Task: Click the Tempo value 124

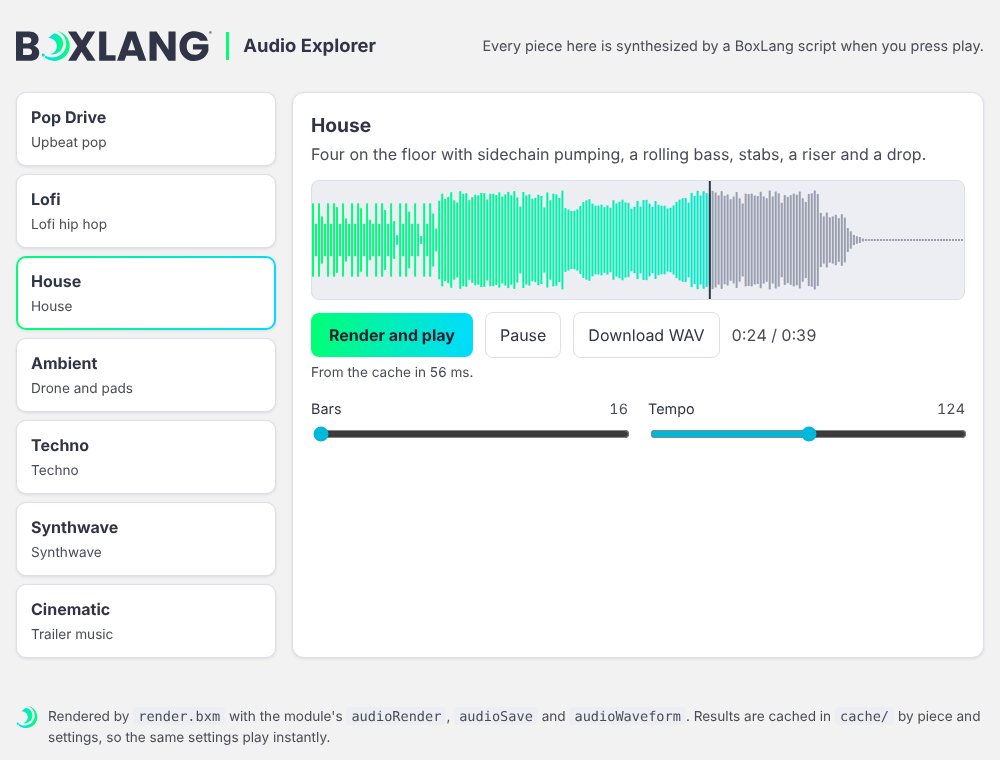Action: 951,409
